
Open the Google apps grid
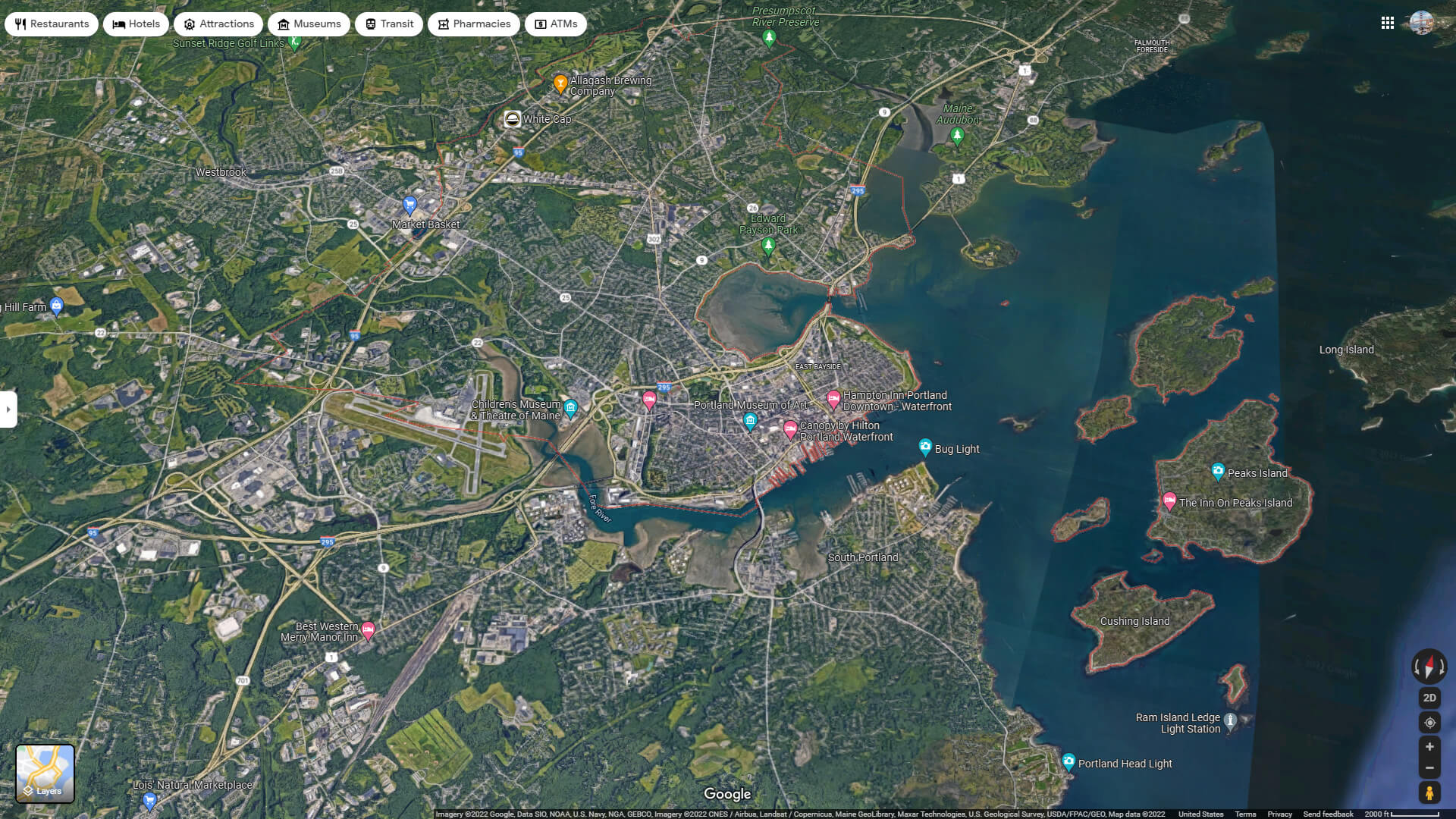(x=1388, y=23)
